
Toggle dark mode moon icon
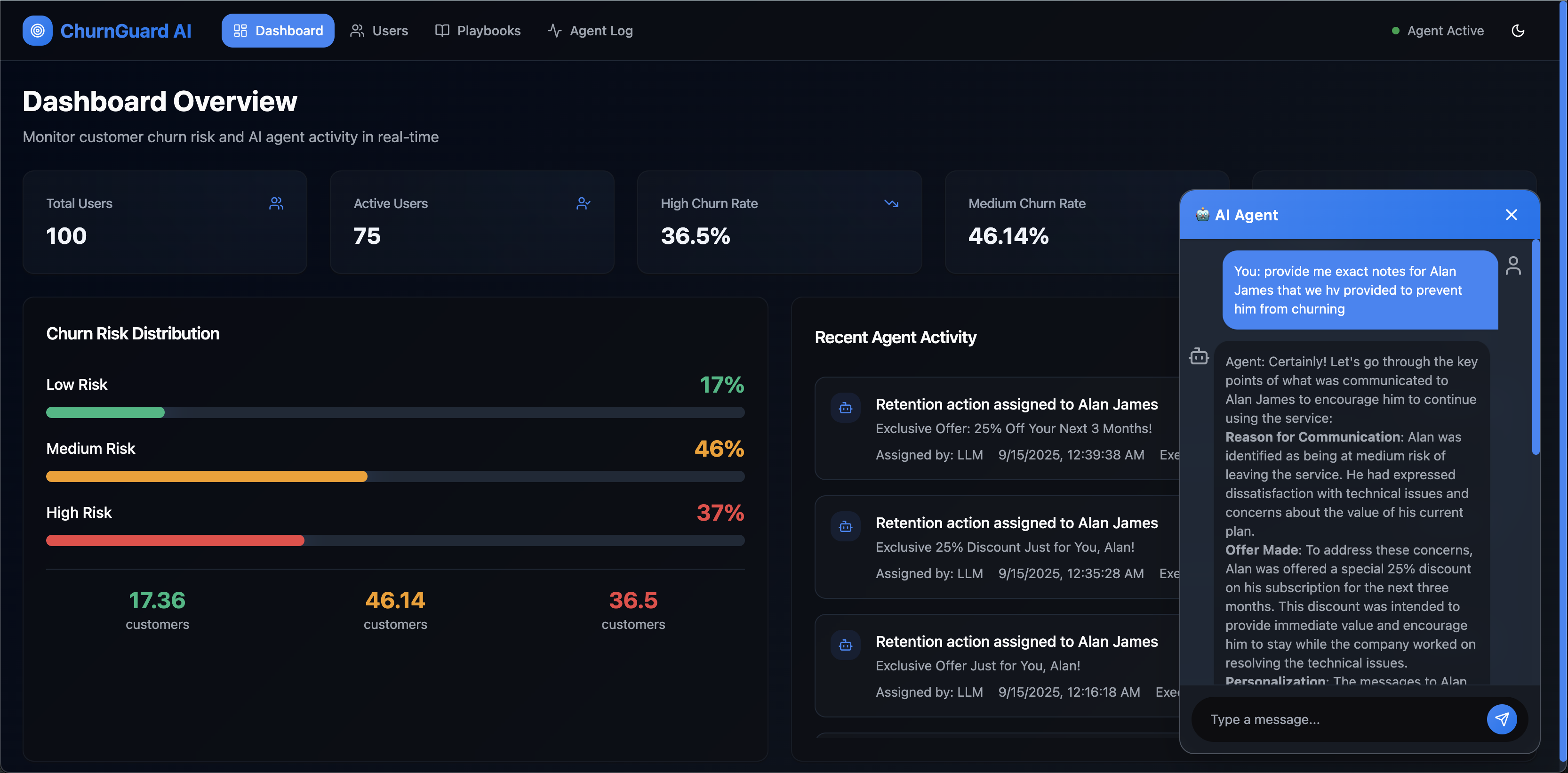click(x=1518, y=31)
